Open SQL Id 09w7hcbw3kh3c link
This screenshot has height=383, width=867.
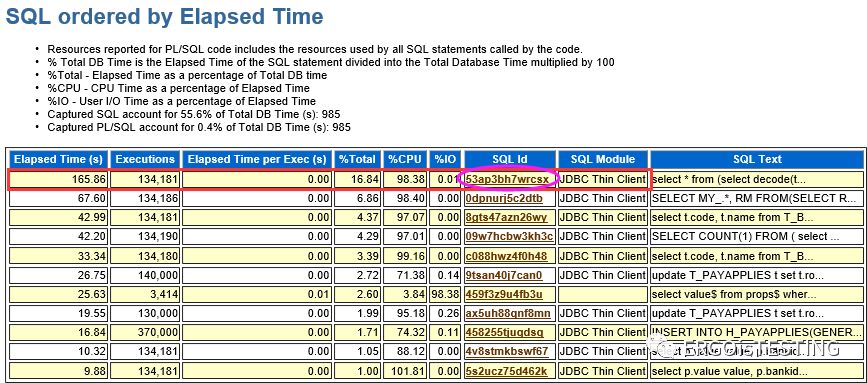(x=509, y=237)
